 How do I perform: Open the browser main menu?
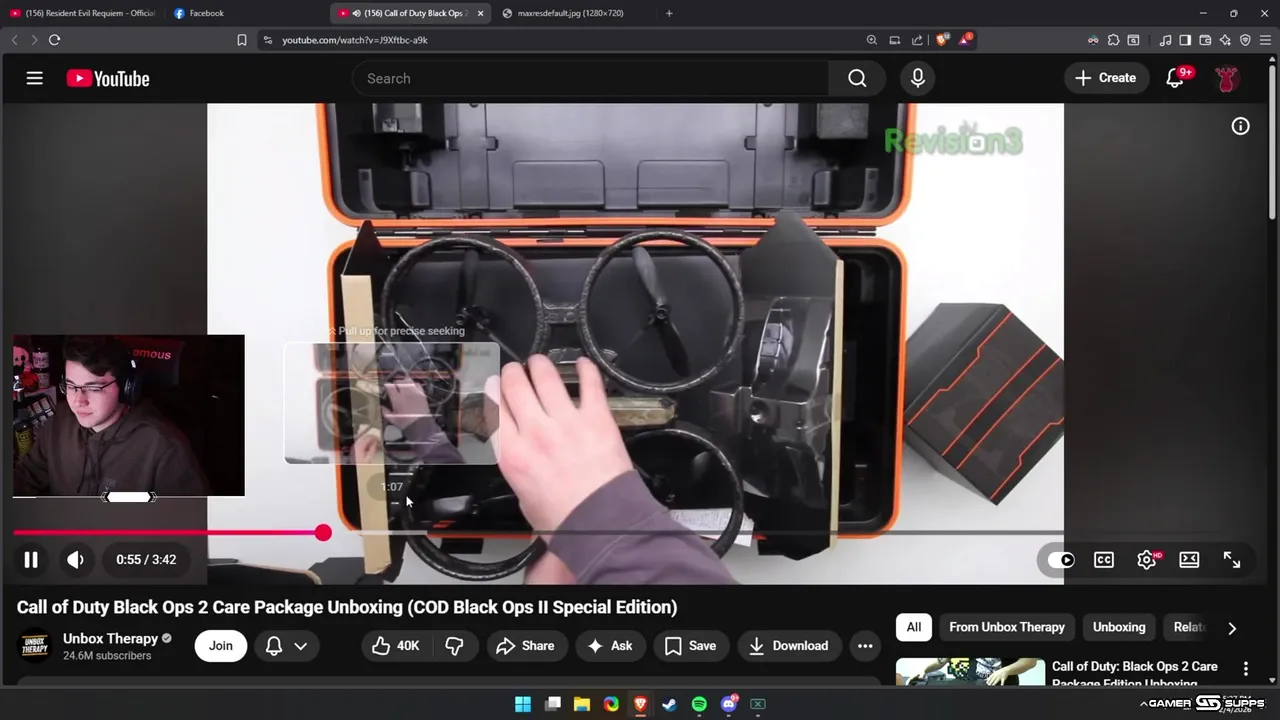click(1266, 40)
